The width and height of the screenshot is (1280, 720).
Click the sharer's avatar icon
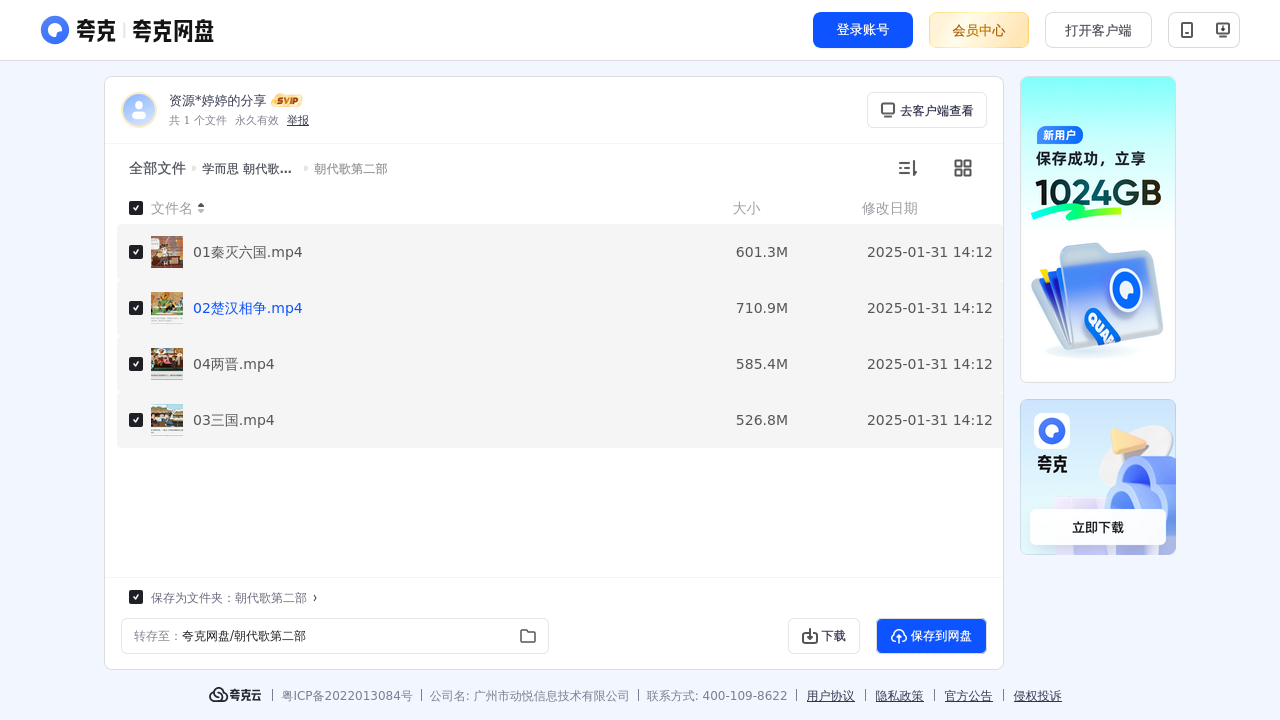(x=139, y=110)
